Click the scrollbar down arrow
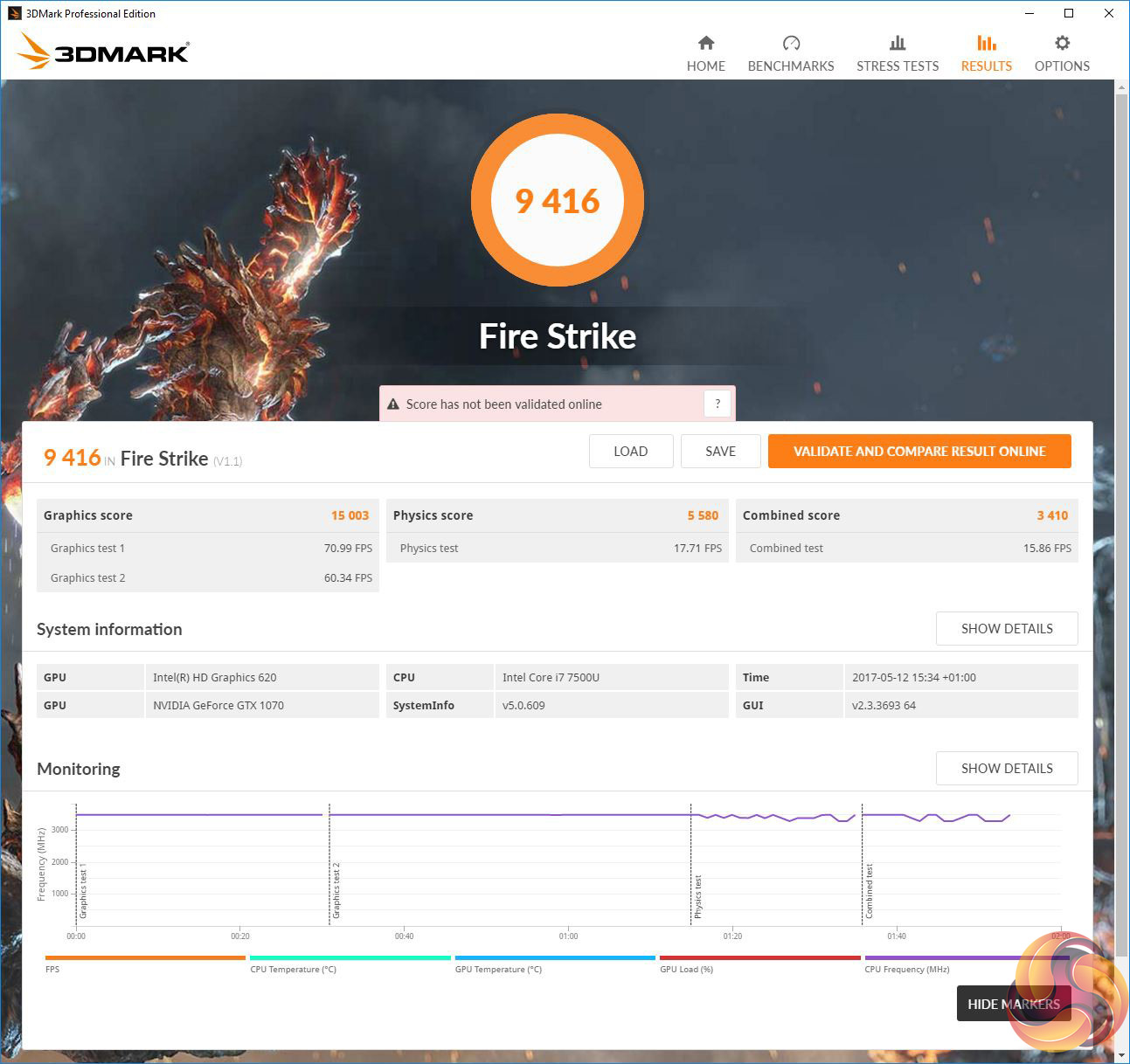Screen dimensions: 1130x1064 coord(1121,1055)
